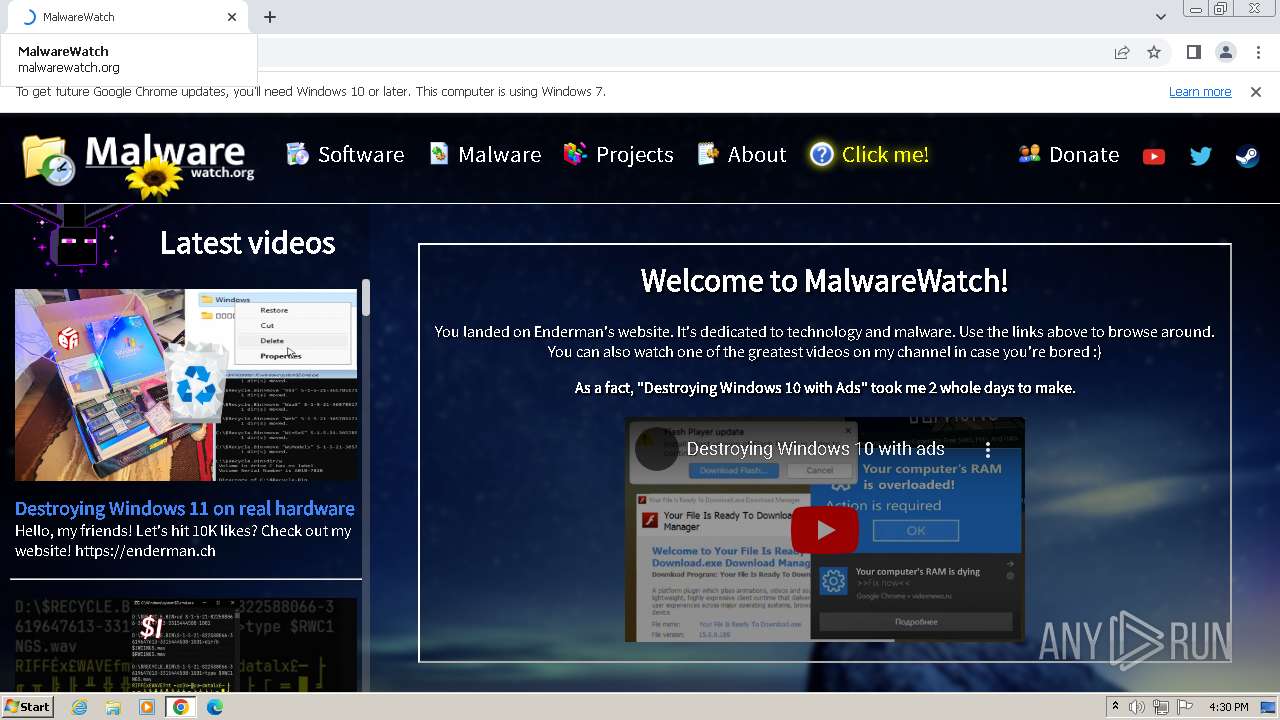1280x720 pixels.
Task: Open the Action Center flag icon
Action: [1184, 707]
